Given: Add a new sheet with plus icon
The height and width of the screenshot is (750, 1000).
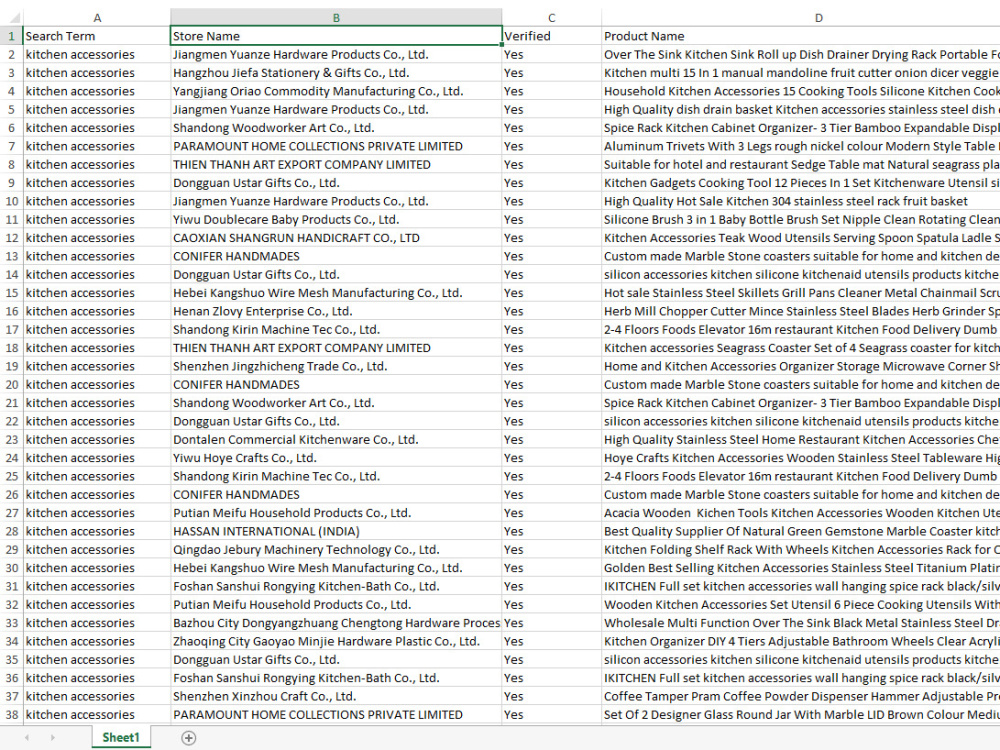Looking at the screenshot, I should (x=188, y=738).
